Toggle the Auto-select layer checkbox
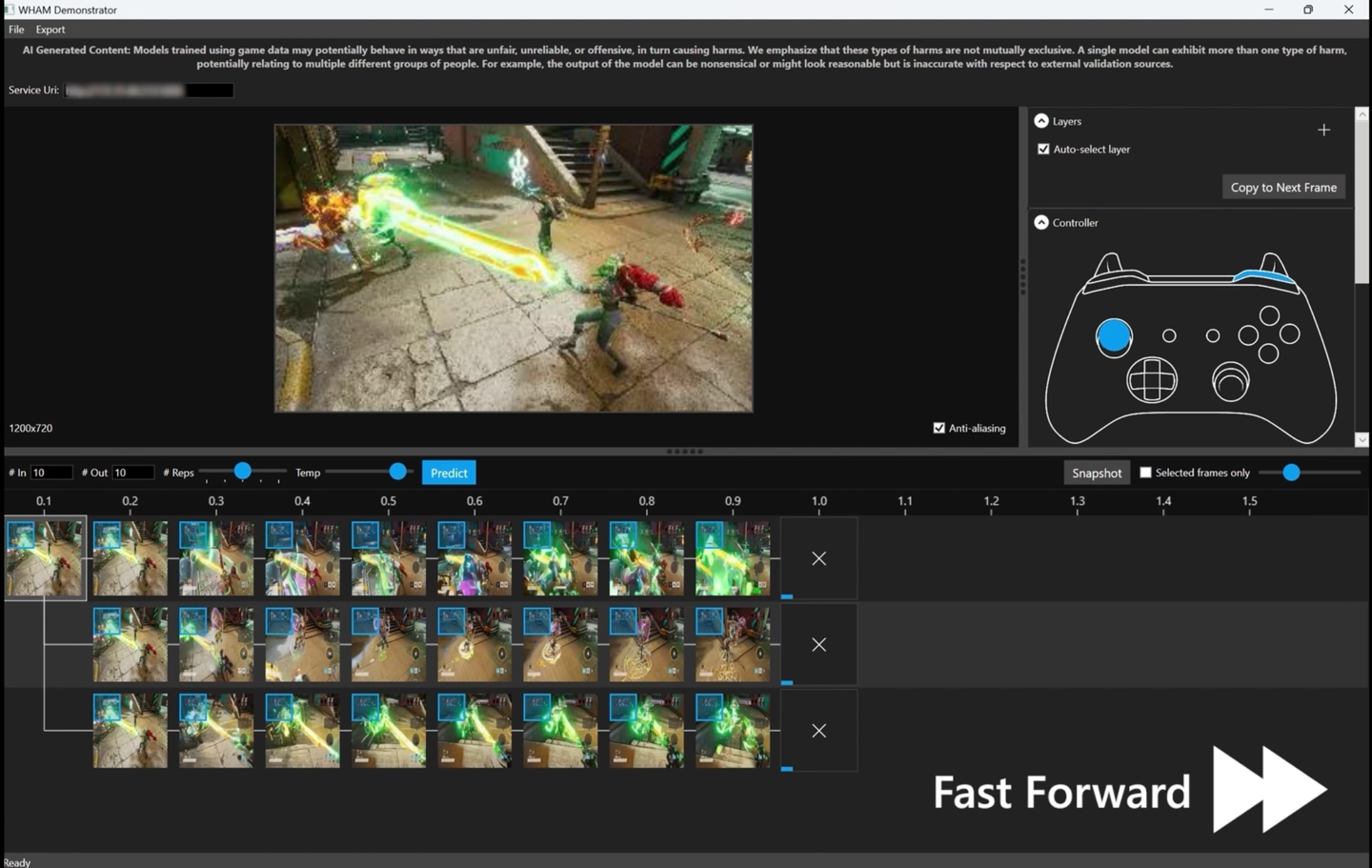1372x868 pixels. [x=1043, y=150]
